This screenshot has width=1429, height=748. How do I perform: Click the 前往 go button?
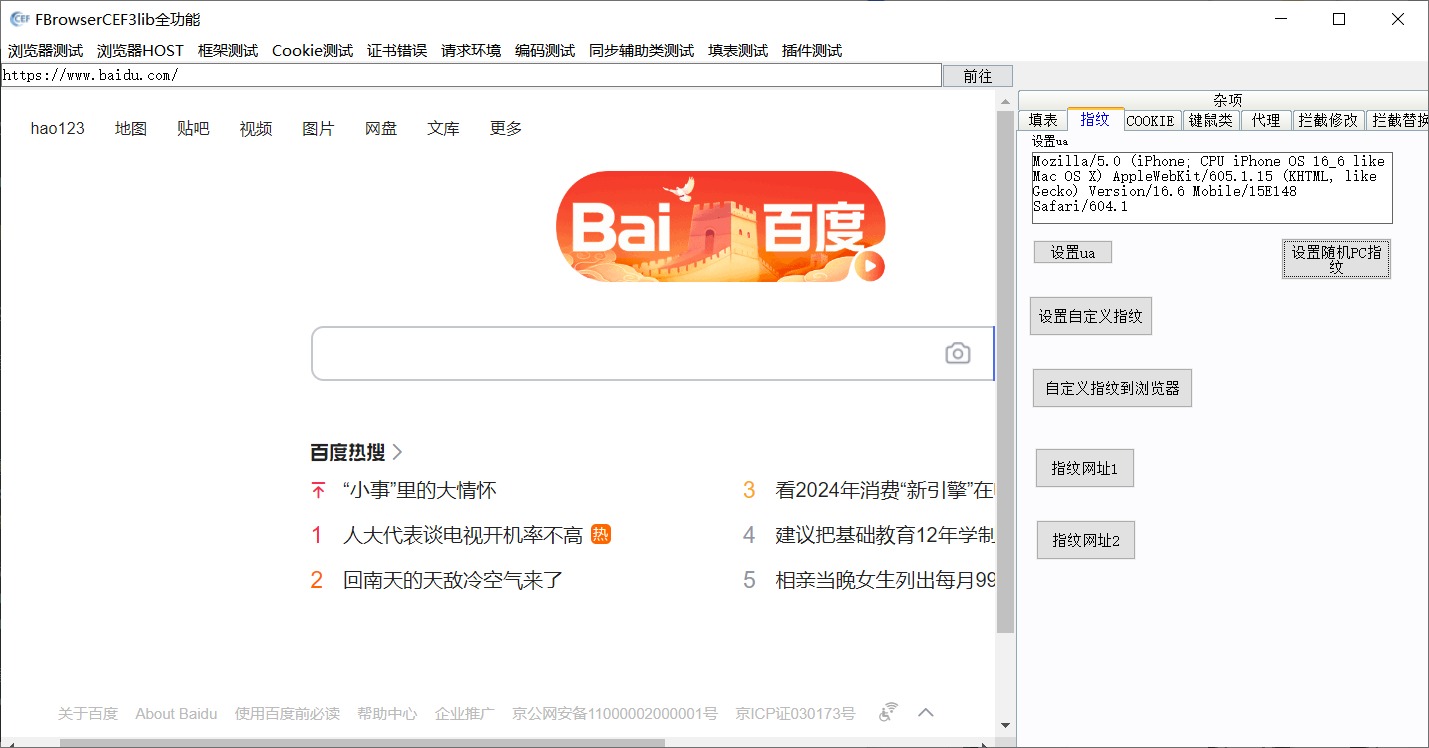coord(978,76)
